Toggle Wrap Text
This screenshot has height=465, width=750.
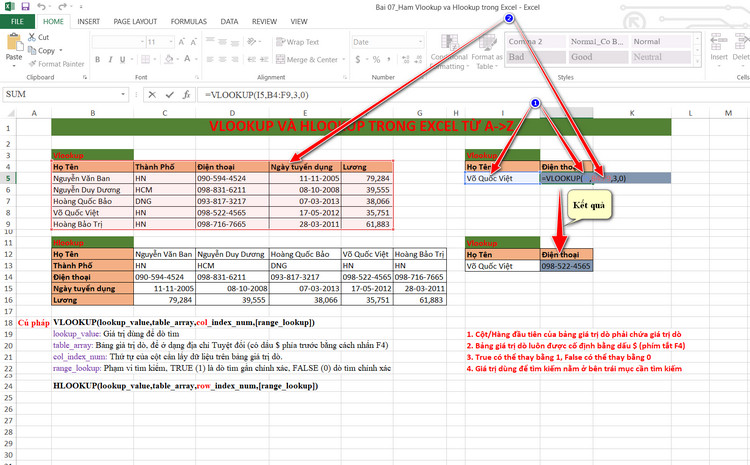pyautogui.click(x=298, y=42)
